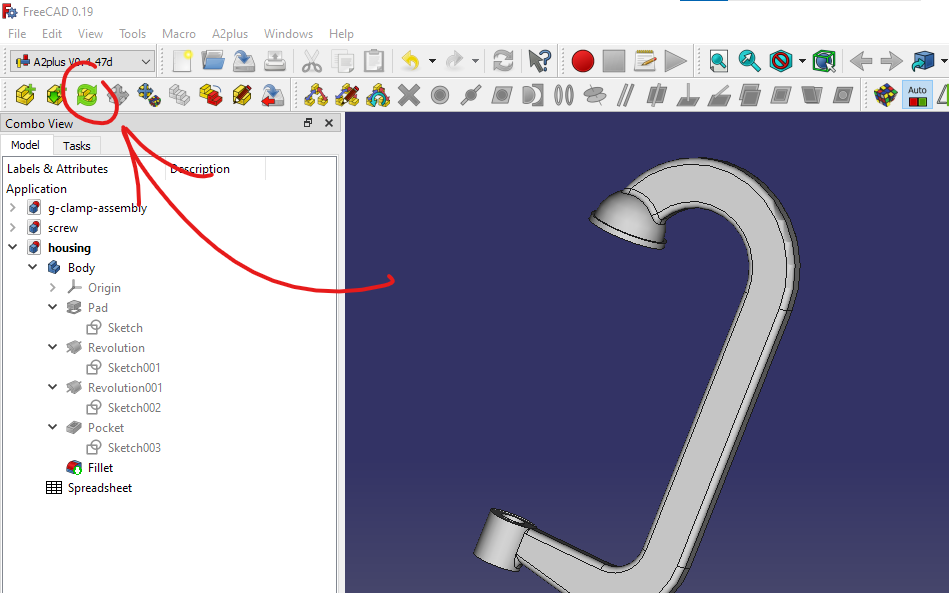
Task: Select Sketch003 under Pocket
Action: [x=134, y=448]
